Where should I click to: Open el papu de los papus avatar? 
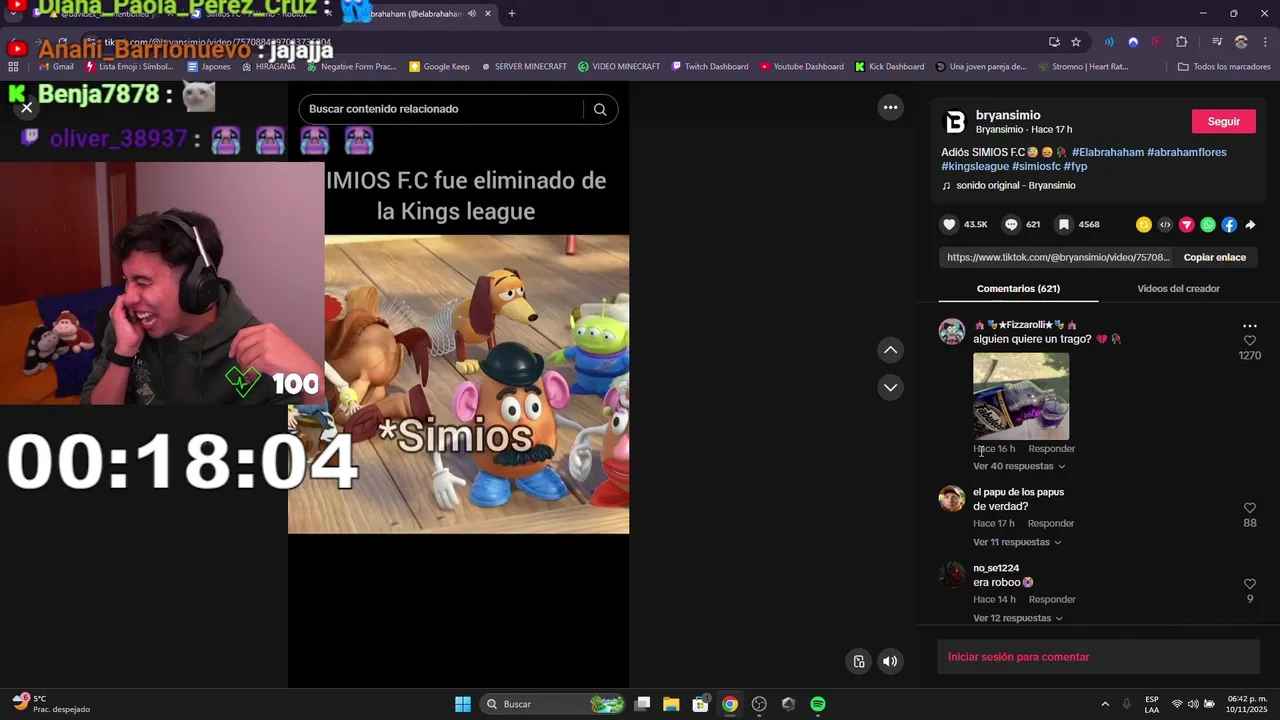pos(952,499)
